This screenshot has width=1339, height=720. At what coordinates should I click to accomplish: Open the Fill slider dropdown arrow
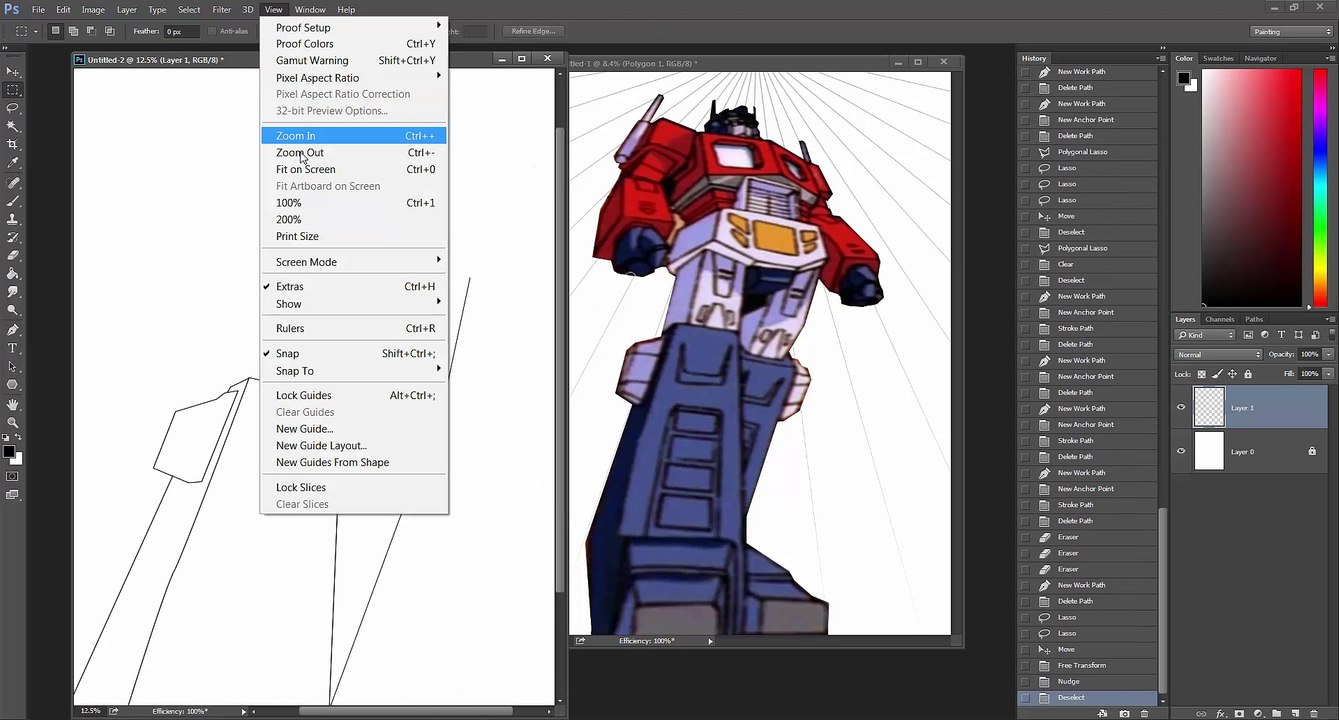coord(1328,374)
